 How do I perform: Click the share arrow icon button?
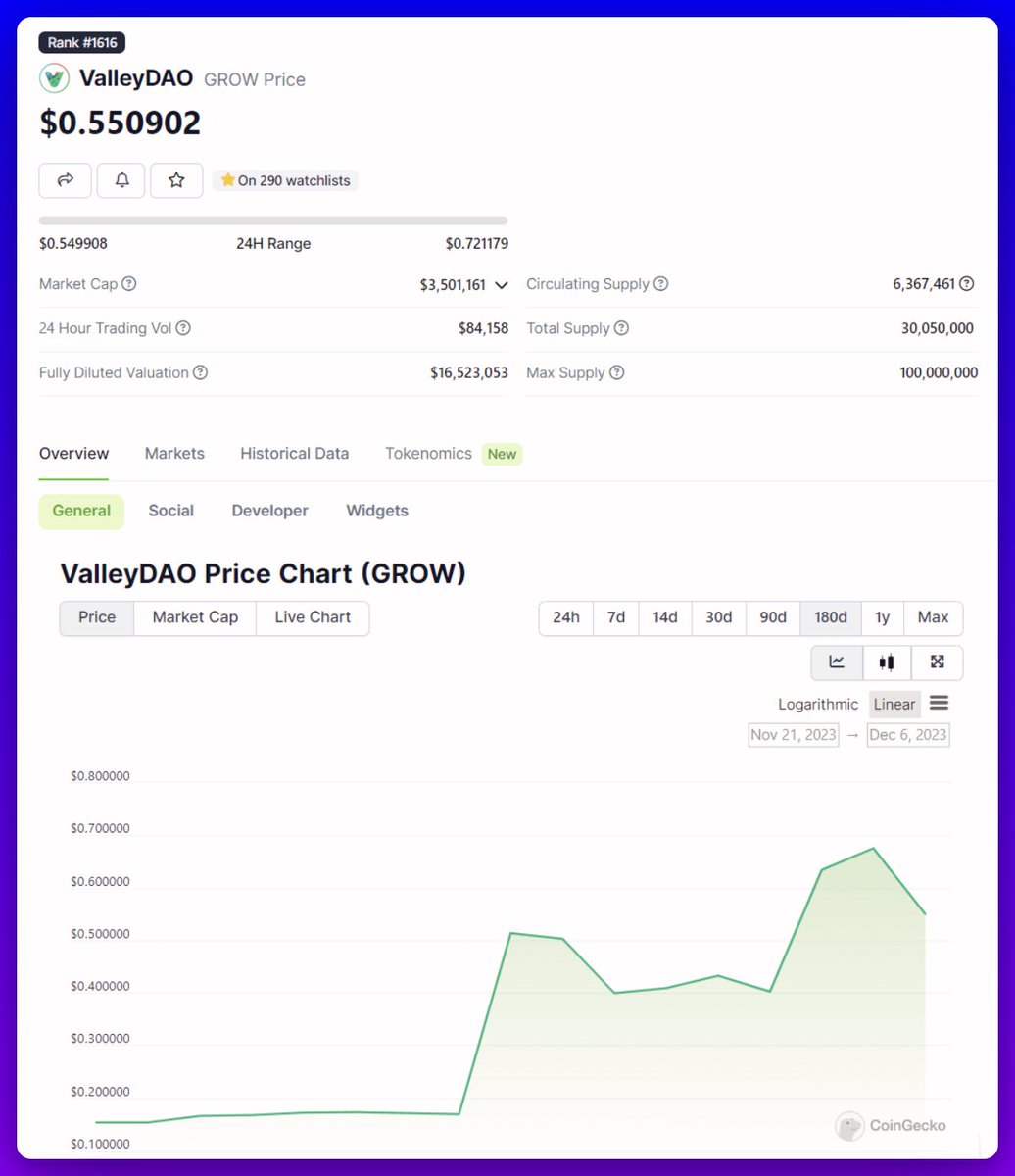point(66,180)
